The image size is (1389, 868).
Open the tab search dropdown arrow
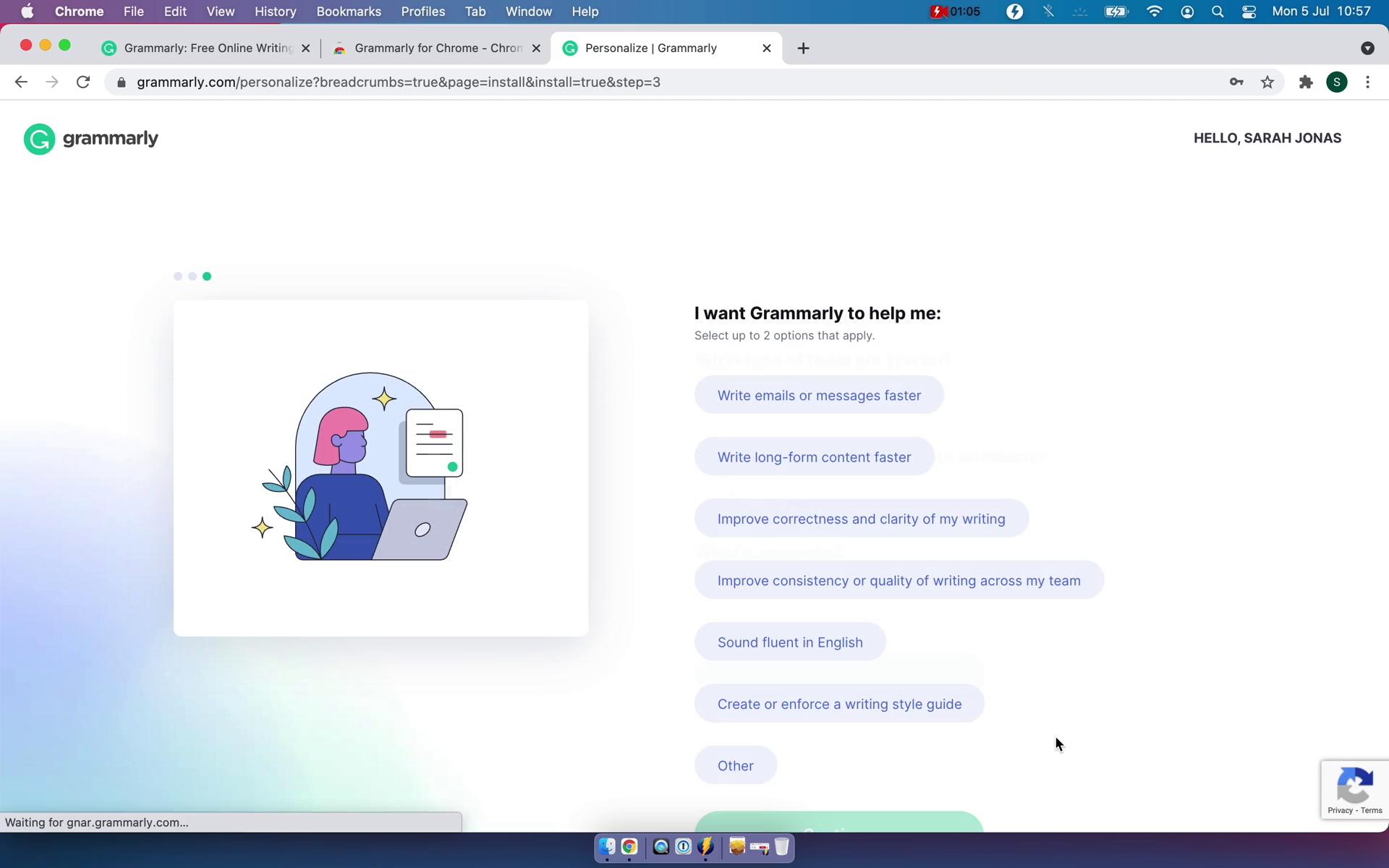pos(1367,48)
